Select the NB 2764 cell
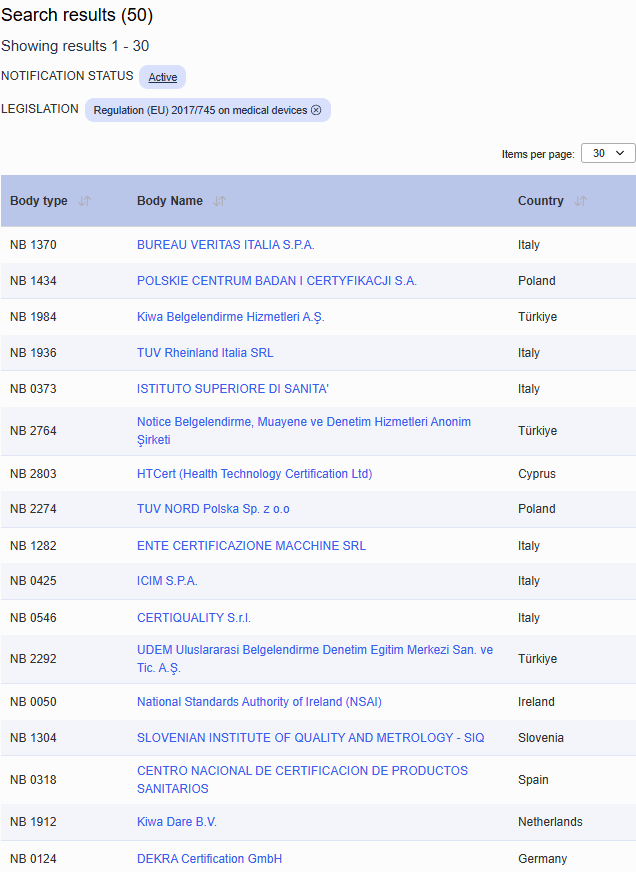This screenshot has height=872, width=636. pyautogui.click(x=33, y=431)
